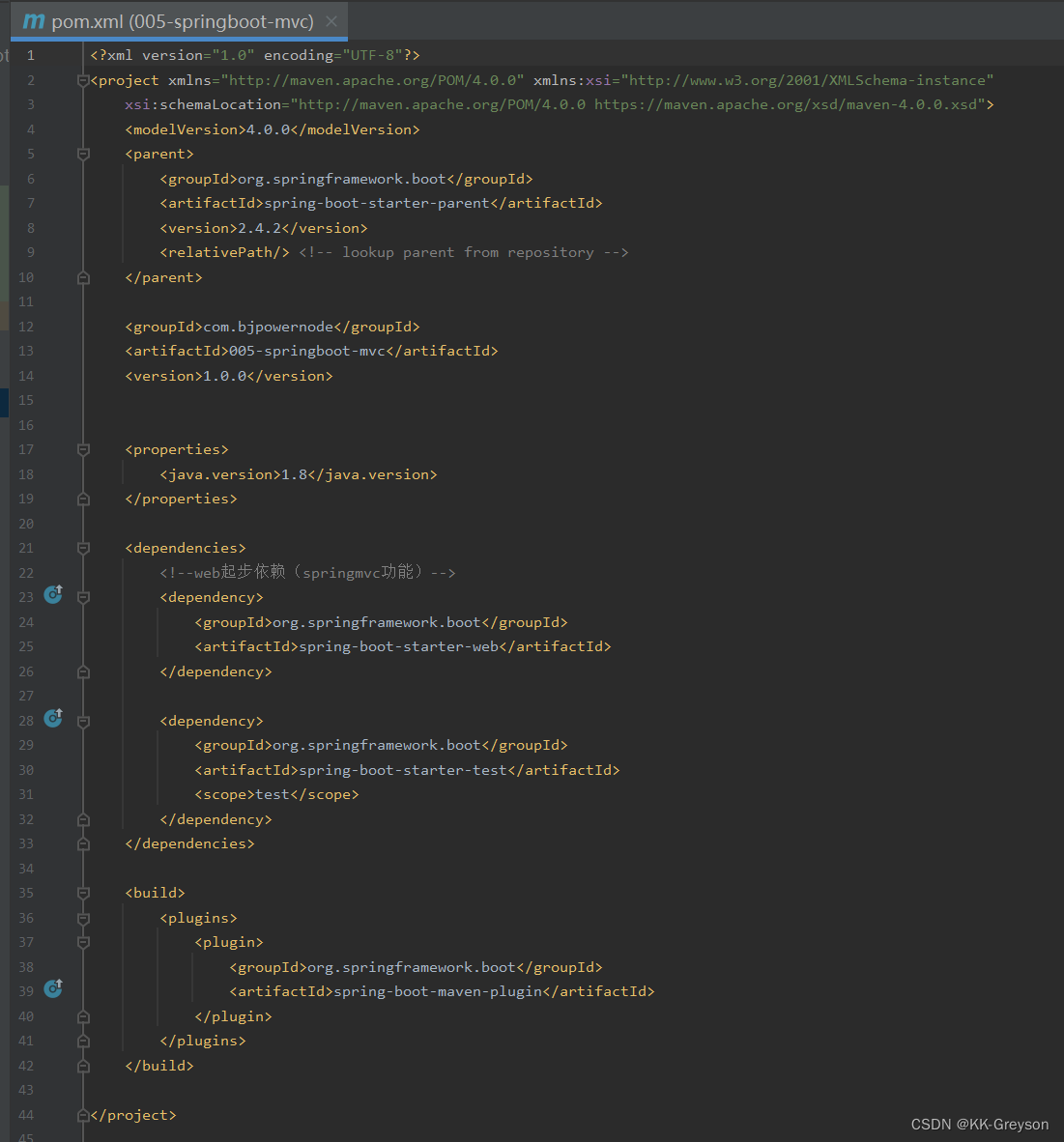Image resolution: width=1064 pixels, height=1142 pixels.
Task: Click com.bjpowernode groupId value
Action: (x=268, y=327)
